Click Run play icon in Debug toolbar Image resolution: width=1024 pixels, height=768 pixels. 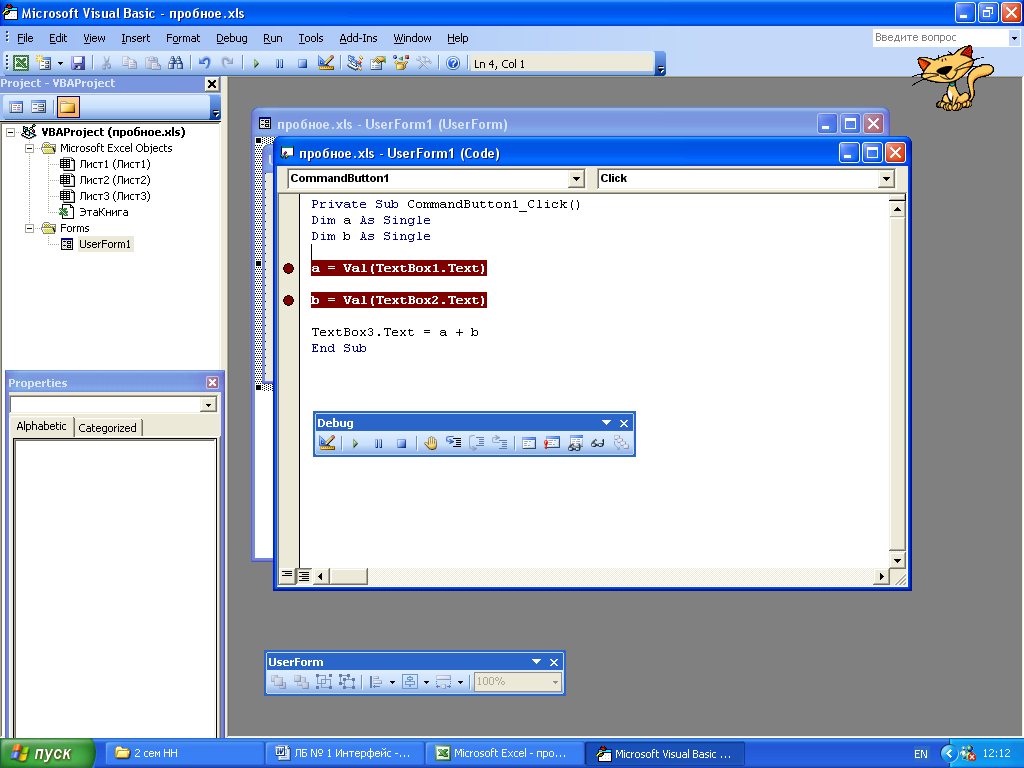(355, 443)
